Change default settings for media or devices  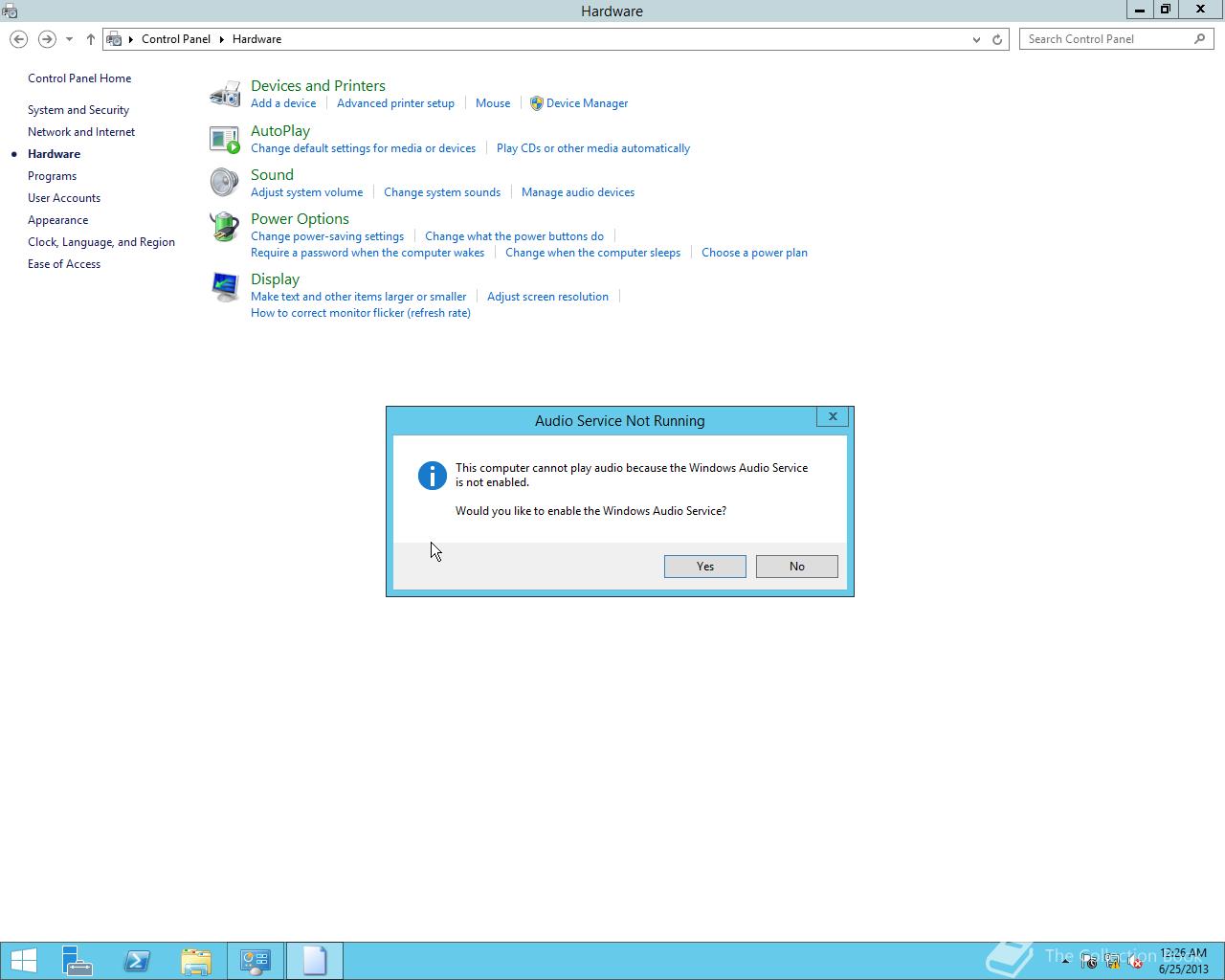(363, 148)
